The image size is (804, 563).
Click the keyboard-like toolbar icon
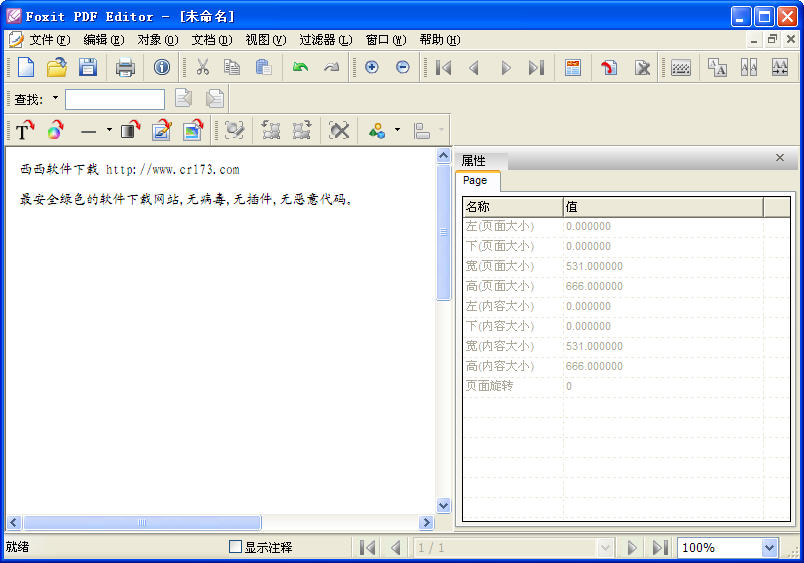(x=681, y=67)
